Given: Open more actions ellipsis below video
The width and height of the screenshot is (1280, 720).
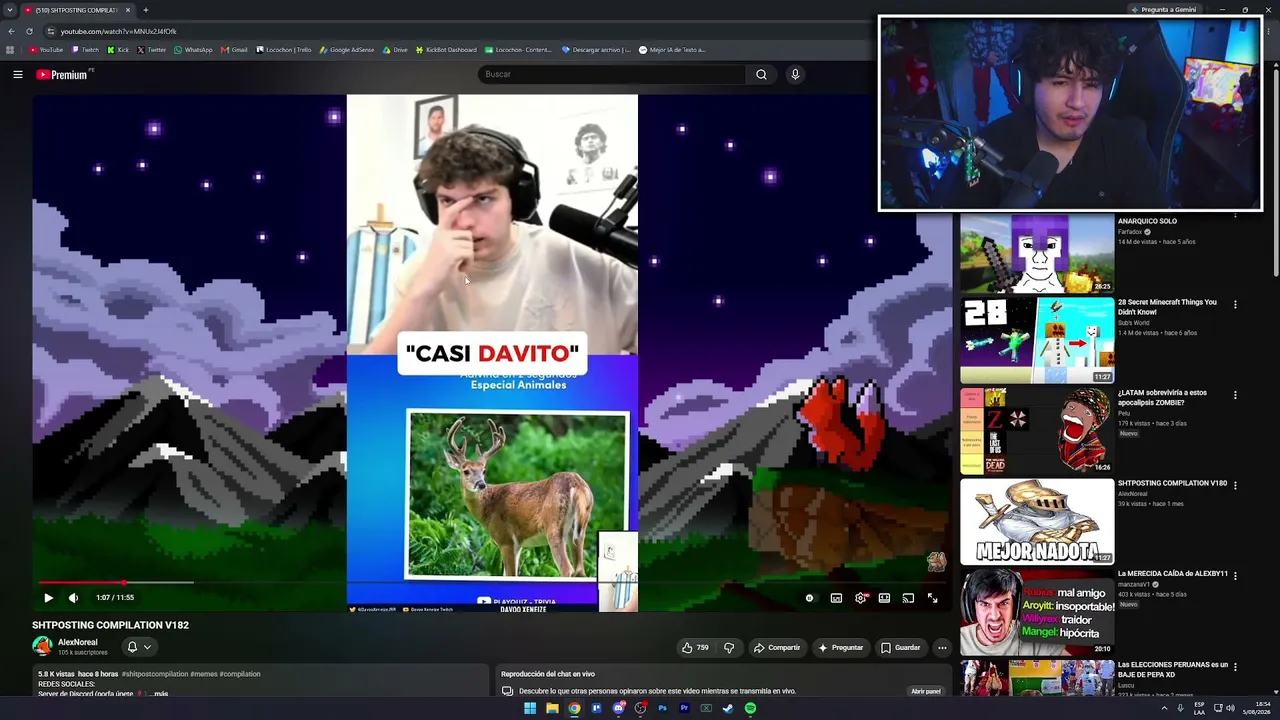Looking at the screenshot, I should pyautogui.click(x=942, y=647).
